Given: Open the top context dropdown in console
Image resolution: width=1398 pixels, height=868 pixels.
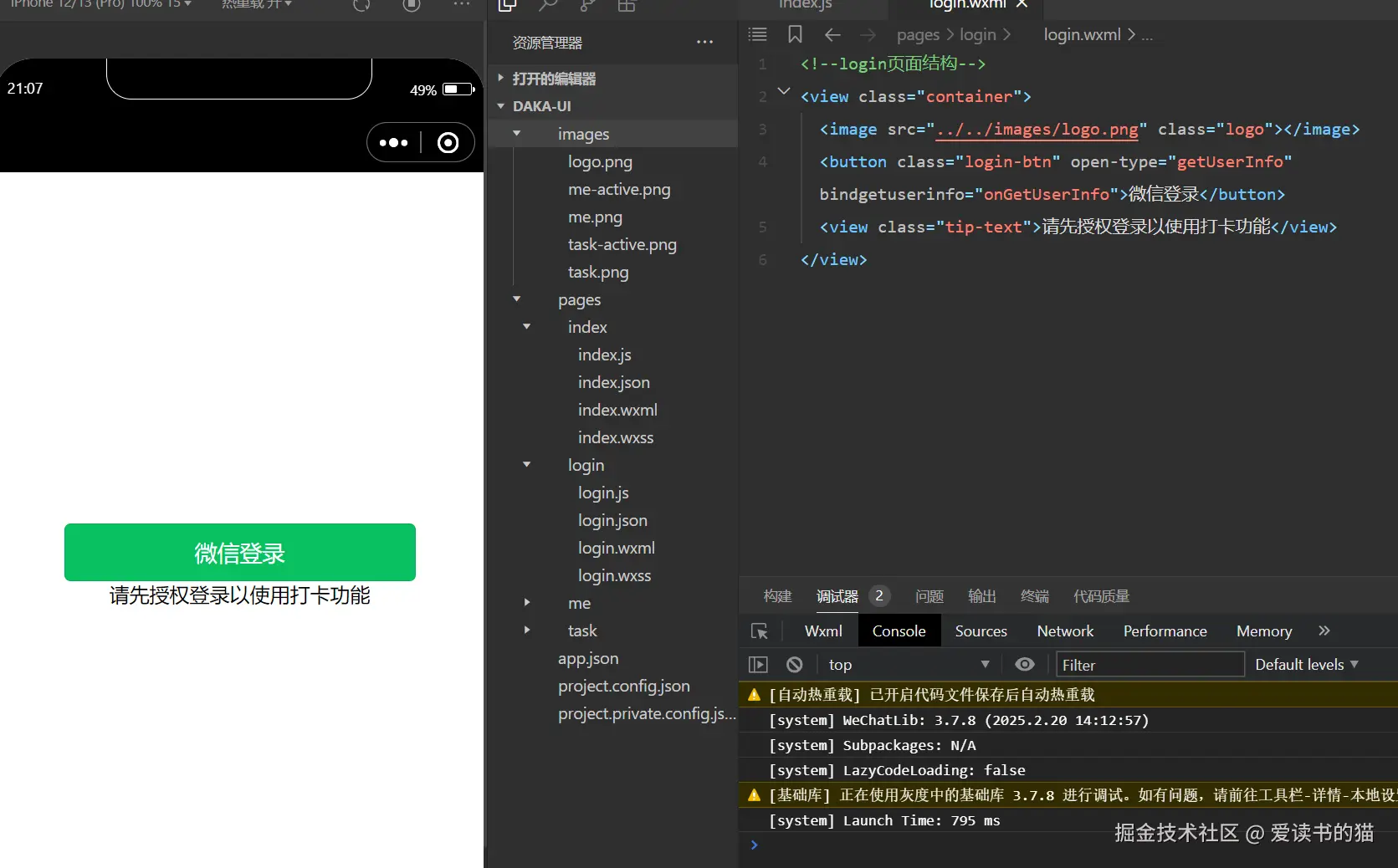Looking at the screenshot, I should coord(909,665).
